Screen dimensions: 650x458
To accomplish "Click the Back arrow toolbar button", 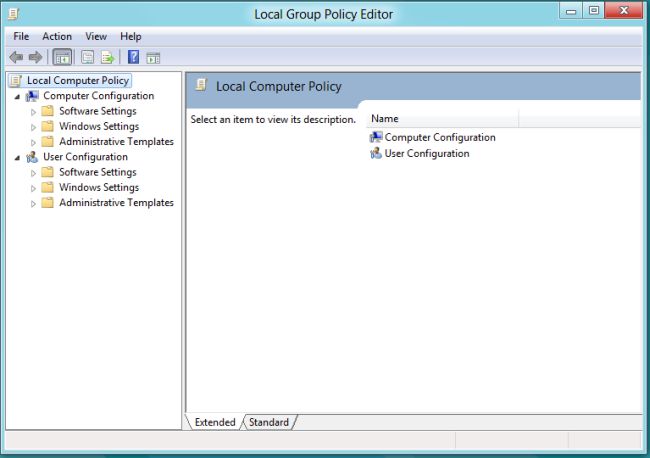I will coord(16,57).
